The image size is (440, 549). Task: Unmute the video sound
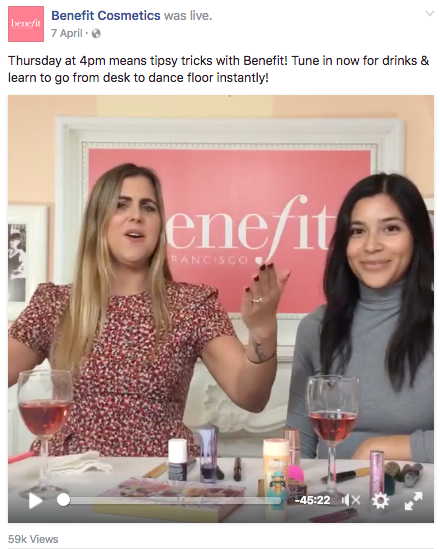(351, 500)
